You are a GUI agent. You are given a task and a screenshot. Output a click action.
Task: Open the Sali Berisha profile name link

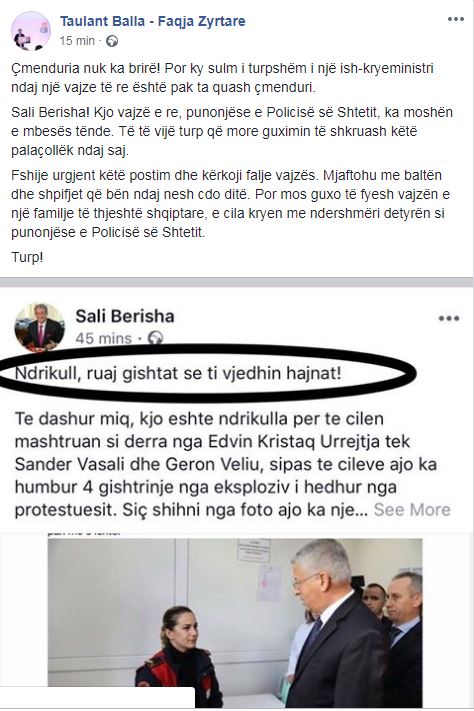click(x=125, y=316)
